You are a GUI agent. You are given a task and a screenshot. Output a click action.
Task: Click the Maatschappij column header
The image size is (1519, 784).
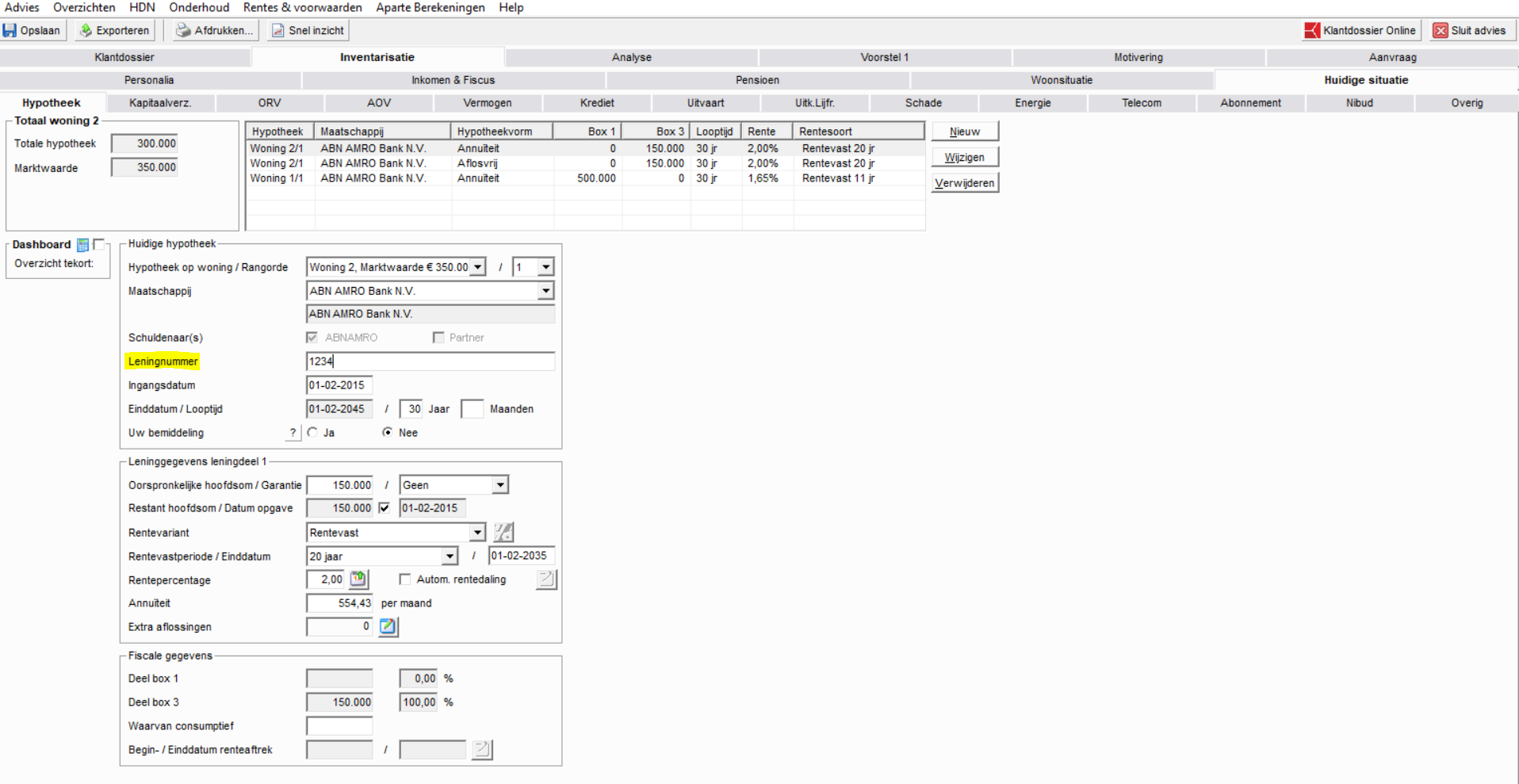[383, 132]
